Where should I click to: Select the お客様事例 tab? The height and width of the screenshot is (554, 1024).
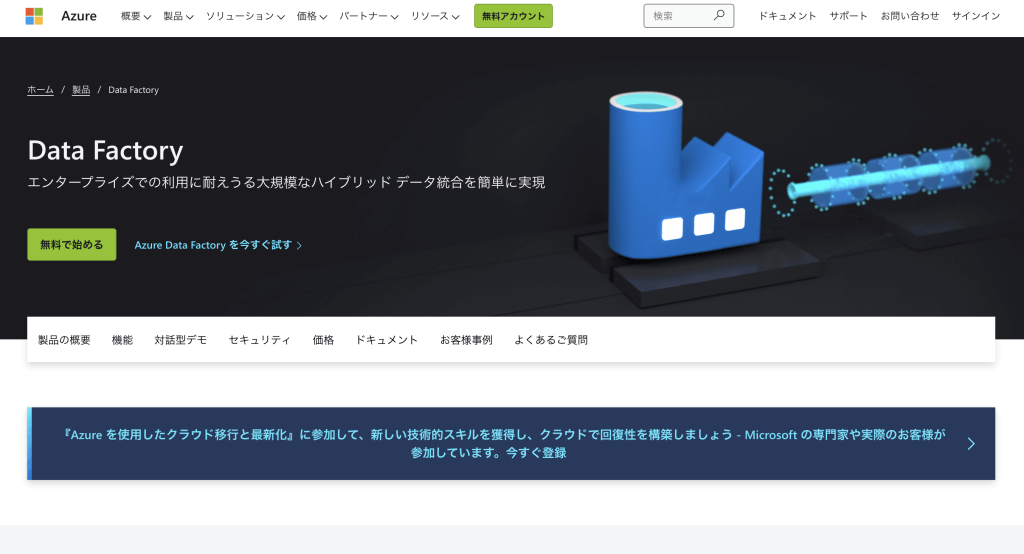tap(466, 340)
